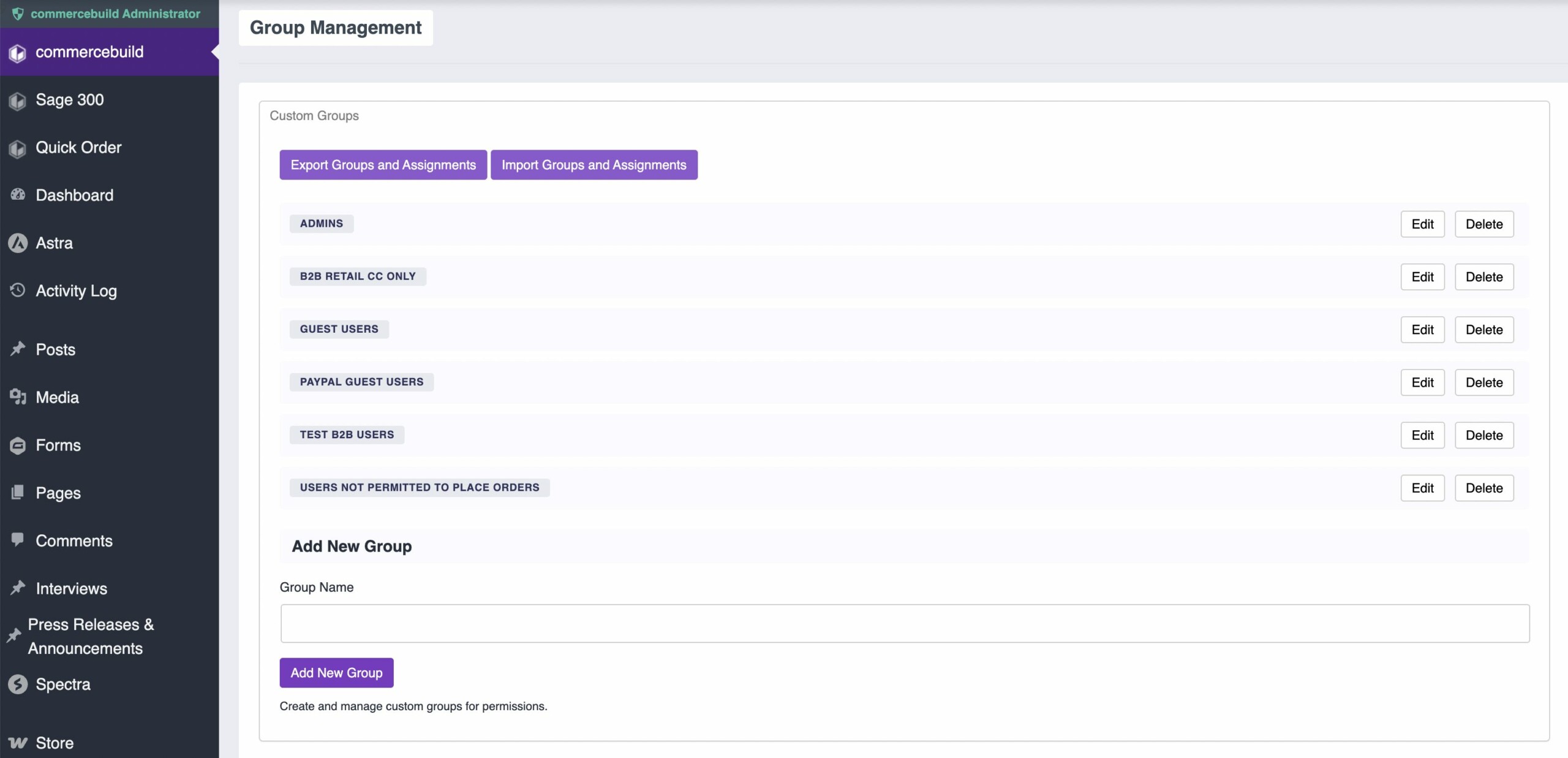Open commercebuild Administrator profile link
The width and height of the screenshot is (1568, 758).
point(115,13)
